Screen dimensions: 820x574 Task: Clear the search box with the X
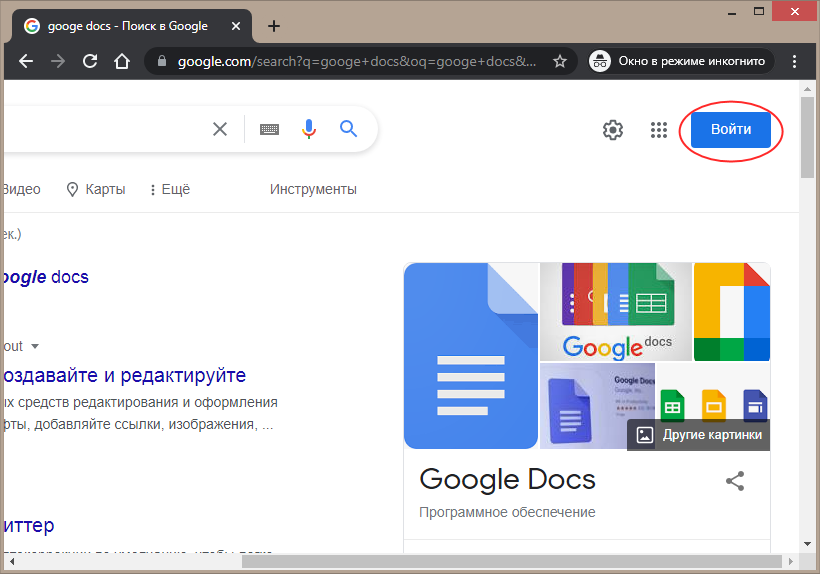220,129
